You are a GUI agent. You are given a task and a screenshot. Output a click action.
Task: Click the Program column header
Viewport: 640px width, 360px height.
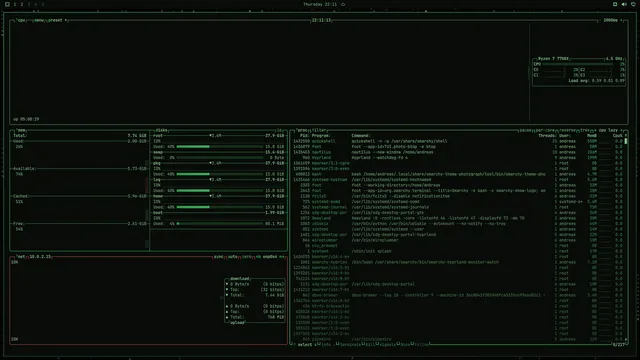[321, 136]
